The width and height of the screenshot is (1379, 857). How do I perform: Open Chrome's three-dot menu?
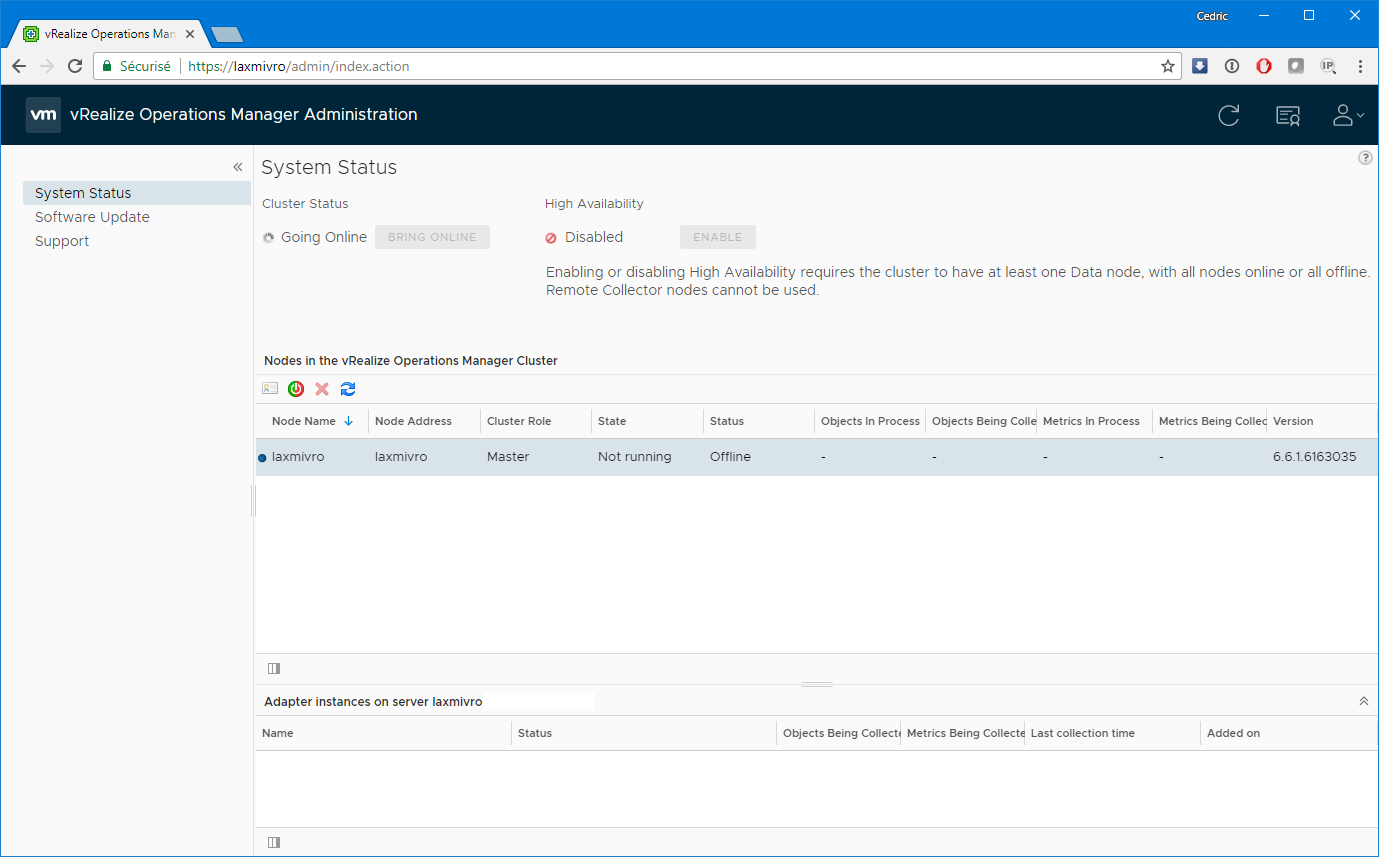point(1360,66)
